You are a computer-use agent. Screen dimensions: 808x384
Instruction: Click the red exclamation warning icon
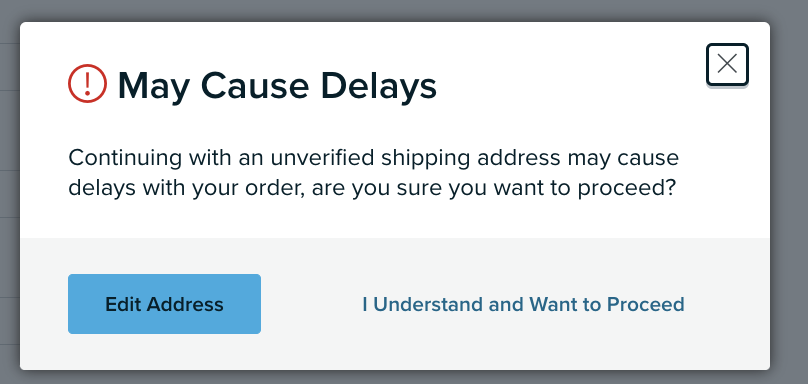[88, 84]
